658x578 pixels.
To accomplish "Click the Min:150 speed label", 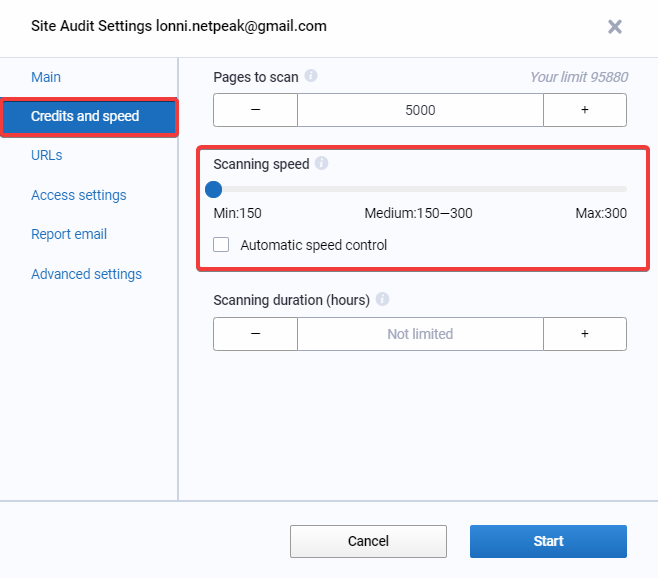I will click(238, 213).
